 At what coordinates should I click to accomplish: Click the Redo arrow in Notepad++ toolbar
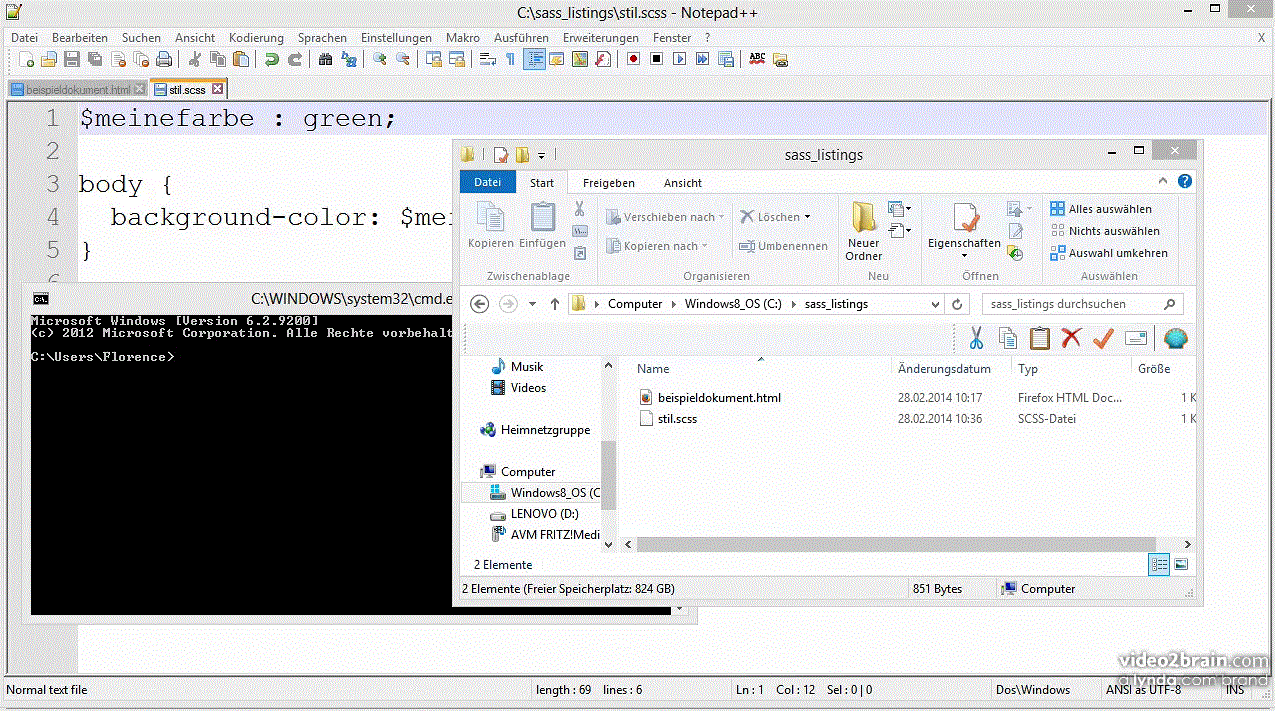click(x=295, y=59)
